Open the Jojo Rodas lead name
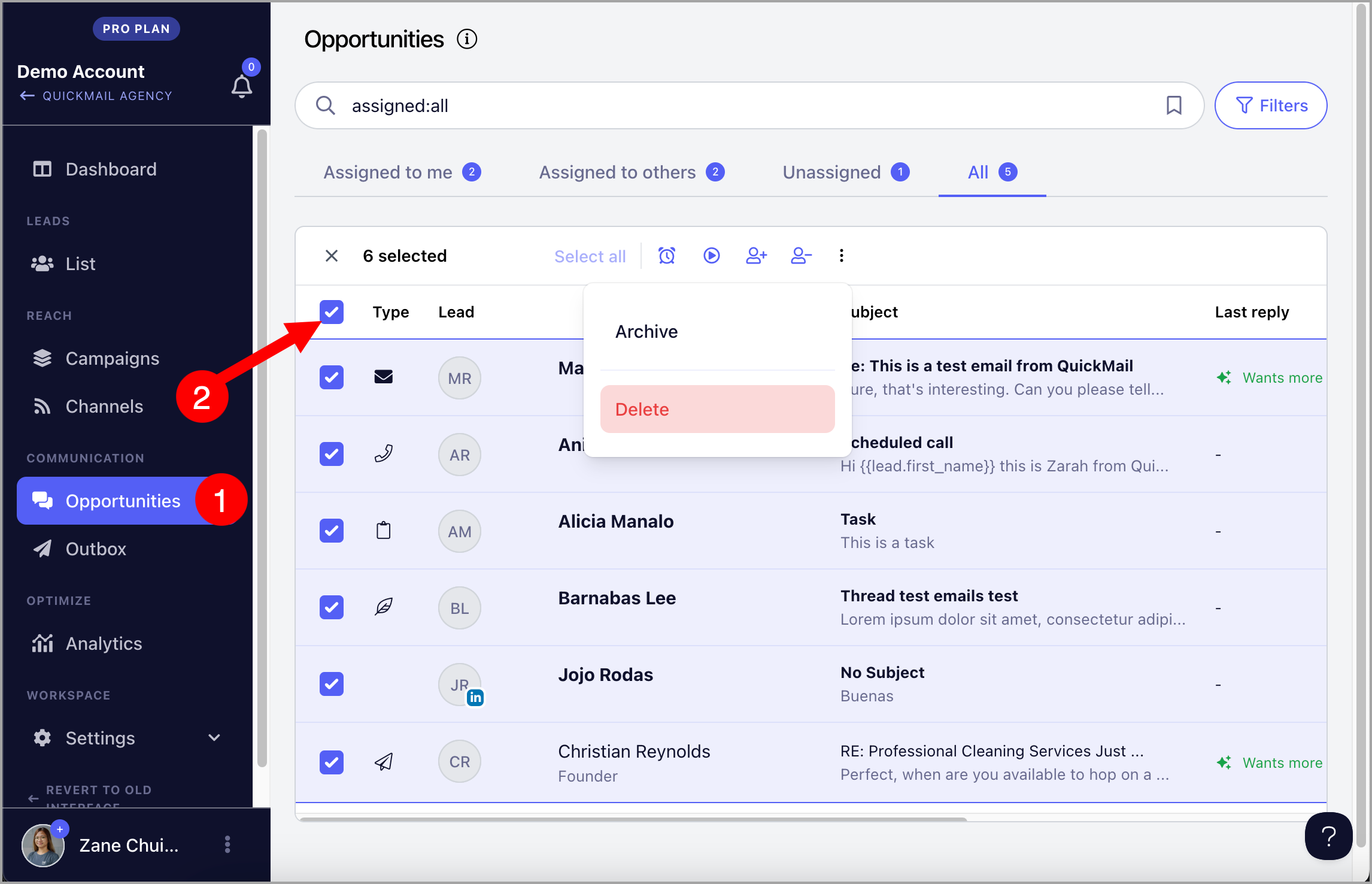Screen dimensions: 1372x884 (x=606, y=675)
